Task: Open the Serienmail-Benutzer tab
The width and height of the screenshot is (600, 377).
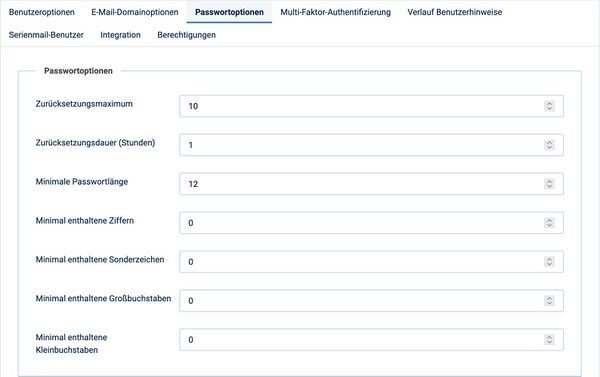Action: click(46, 35)
